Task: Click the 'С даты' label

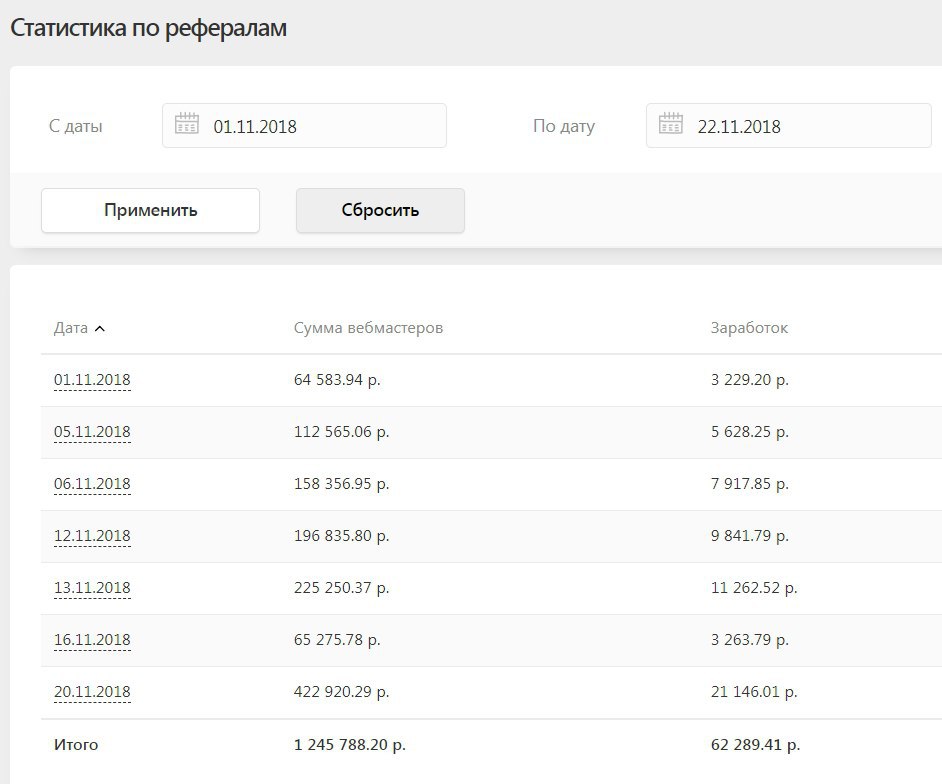Action: 76,126
